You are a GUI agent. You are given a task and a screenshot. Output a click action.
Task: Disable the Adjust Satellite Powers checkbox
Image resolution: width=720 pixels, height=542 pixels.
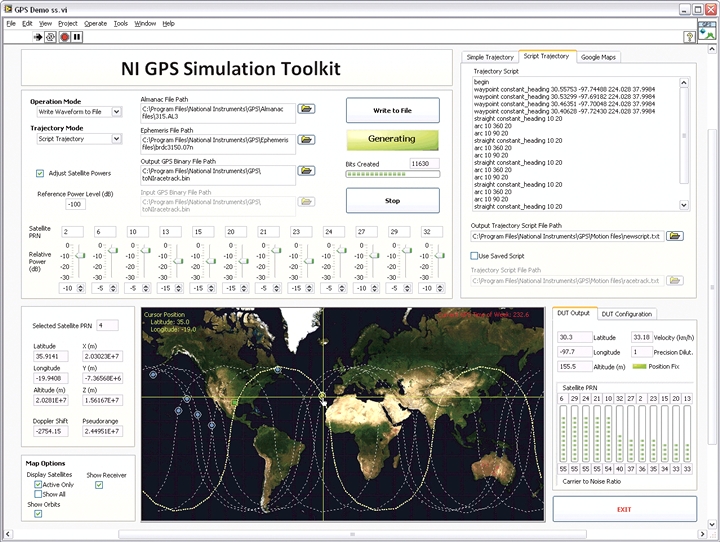(x=40, y=173)
